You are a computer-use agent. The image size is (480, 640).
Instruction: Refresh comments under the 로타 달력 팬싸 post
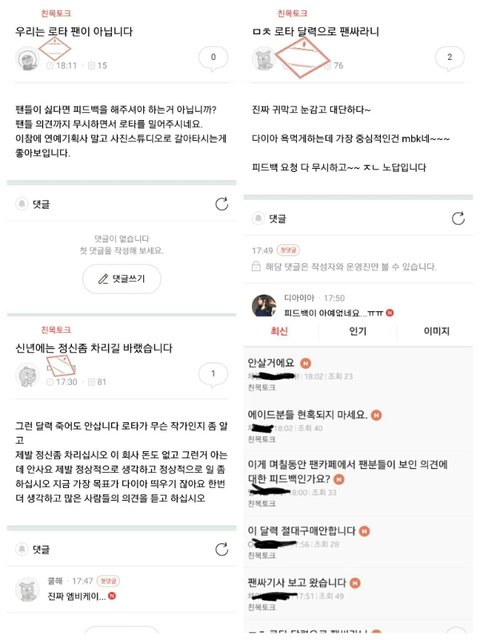pos(458,218)
